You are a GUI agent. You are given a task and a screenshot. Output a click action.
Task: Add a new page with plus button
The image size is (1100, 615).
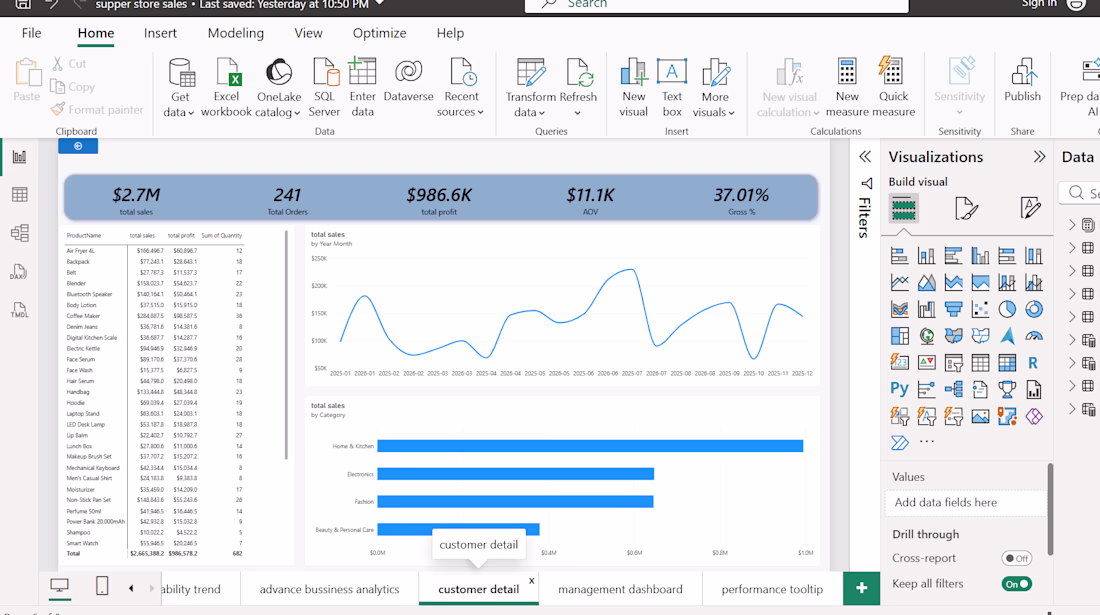861,588
